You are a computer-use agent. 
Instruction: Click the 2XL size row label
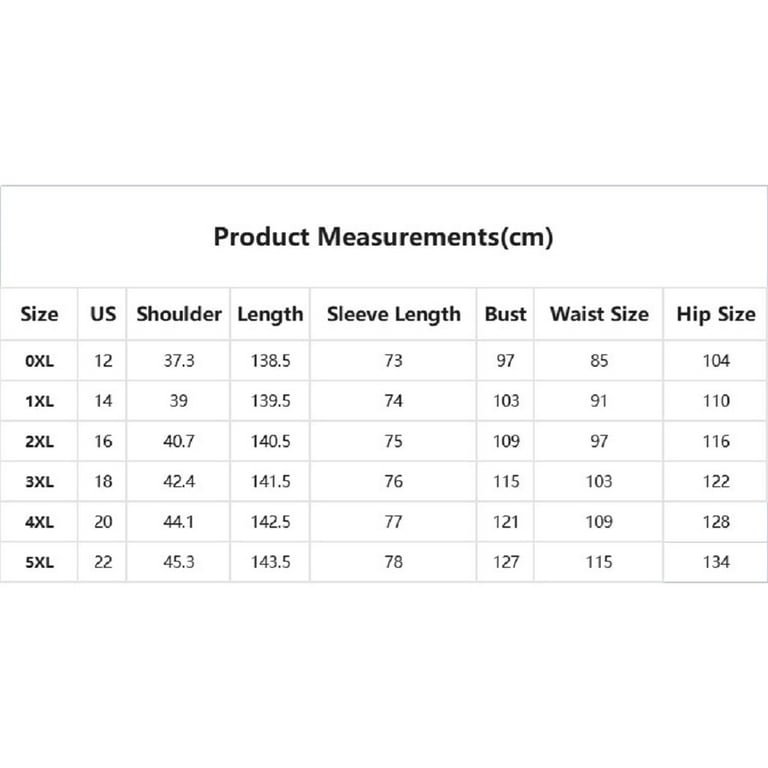tap(39, 442)
